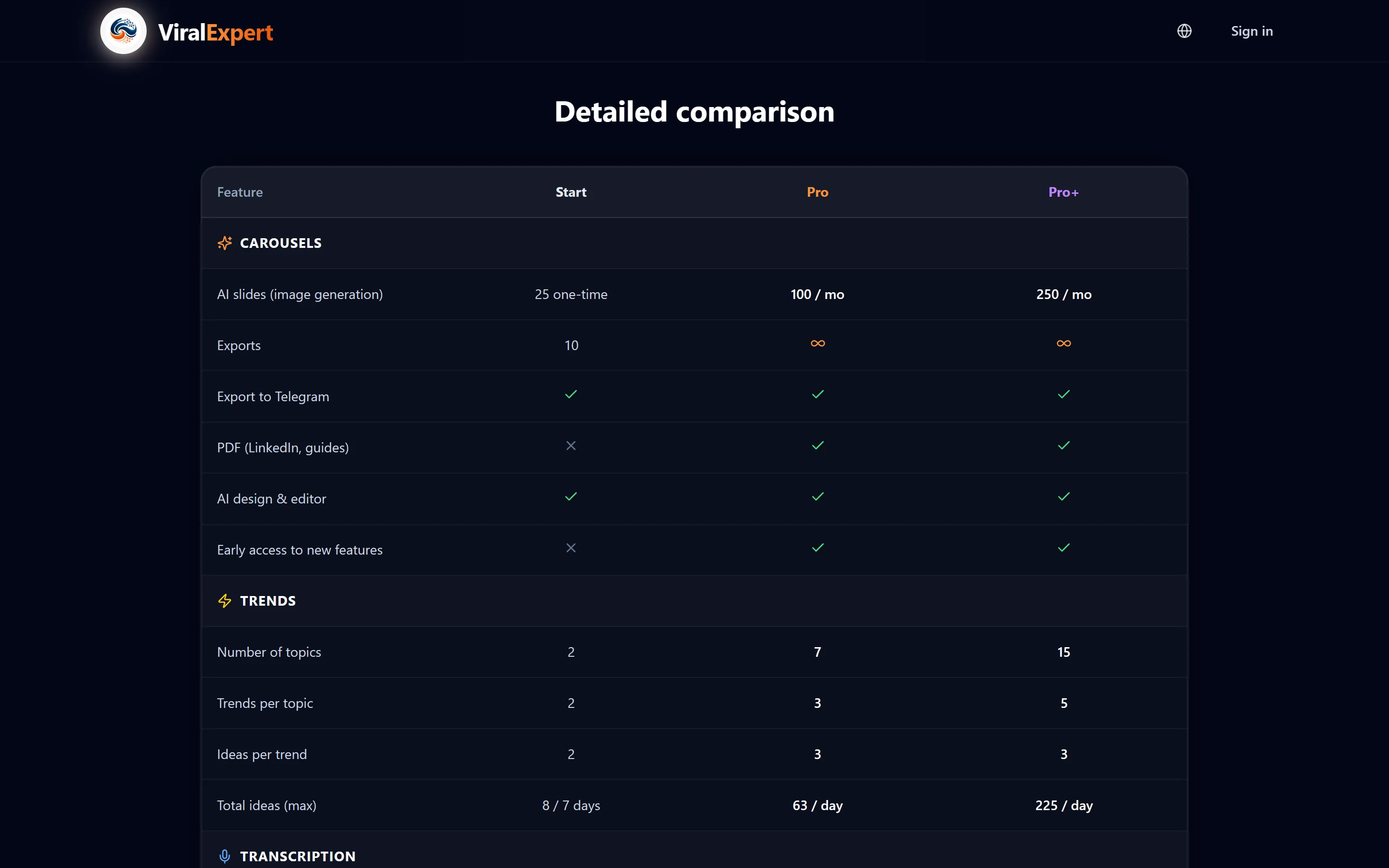Click the Ideas per trend label
1389x868 pixels.
[x=262, y=754]
